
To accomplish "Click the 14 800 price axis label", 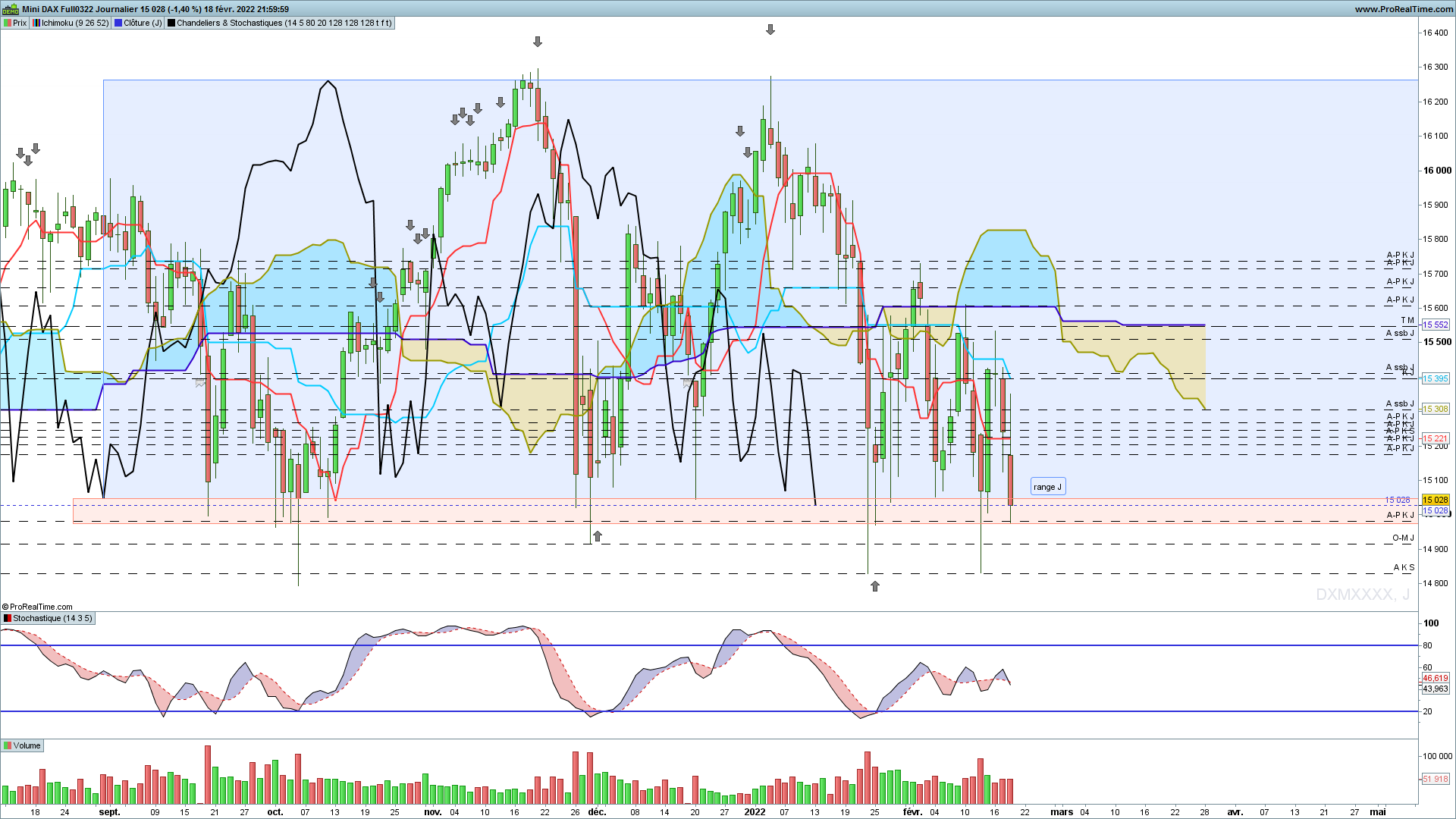I will [1436, 583].
